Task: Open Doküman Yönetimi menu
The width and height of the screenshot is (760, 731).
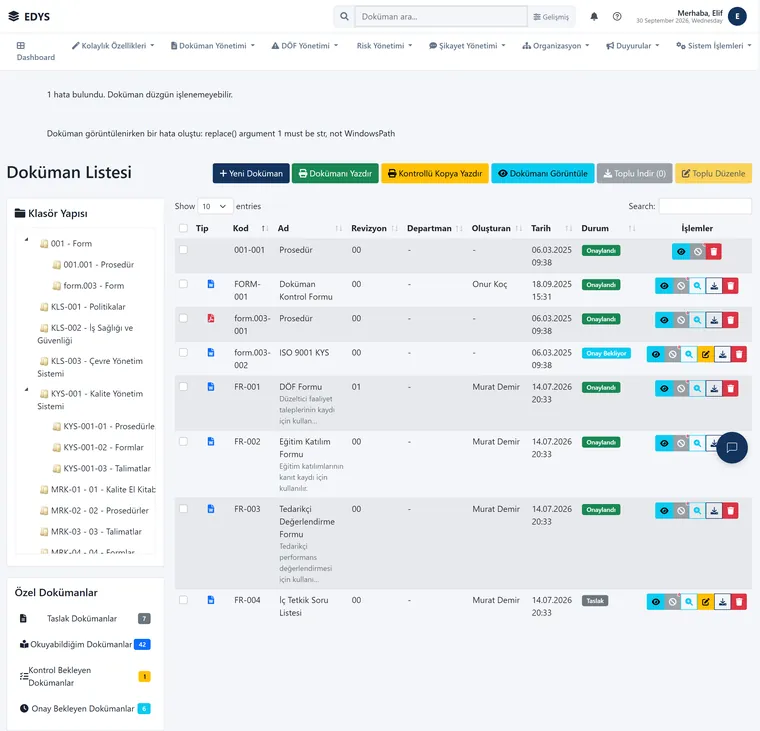Action: (213, 46)
